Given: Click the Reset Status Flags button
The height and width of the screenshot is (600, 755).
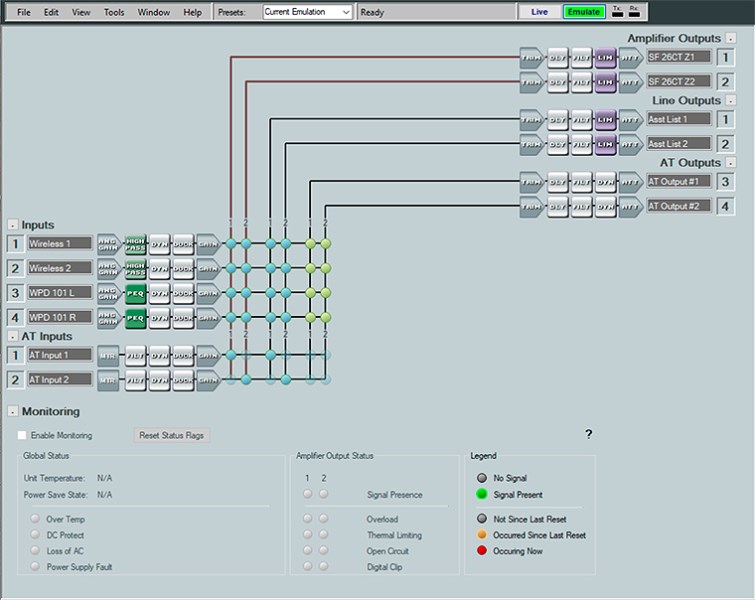Looking at the screenshot, I should [x=173, y=435].
